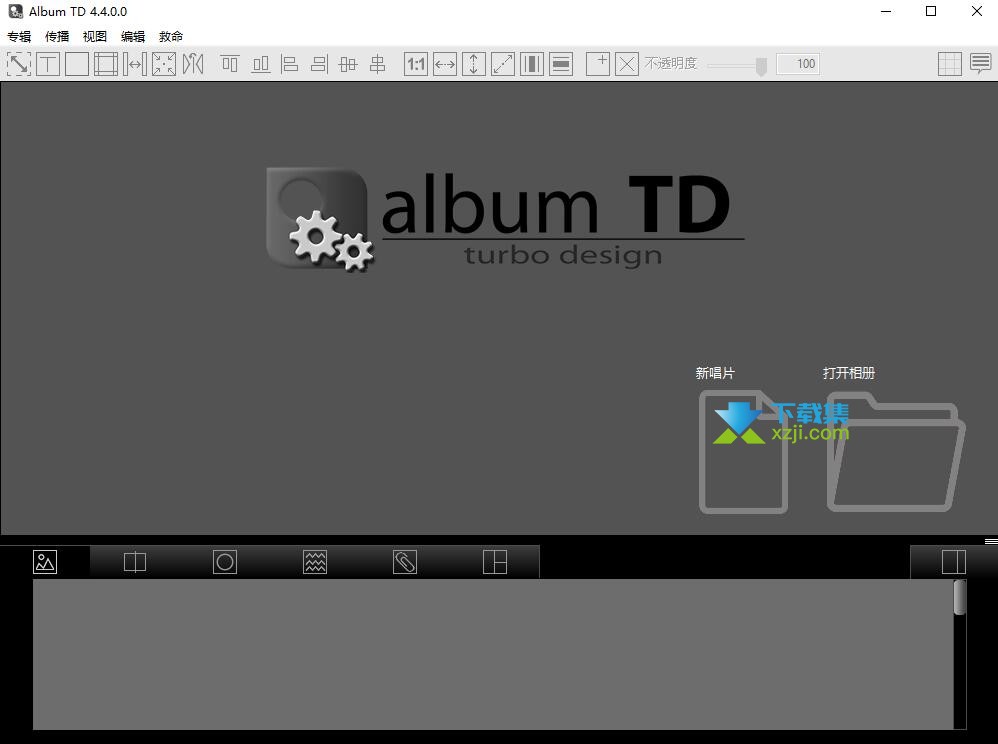
Task: Align objects to bottom edge
Action: 261,64
